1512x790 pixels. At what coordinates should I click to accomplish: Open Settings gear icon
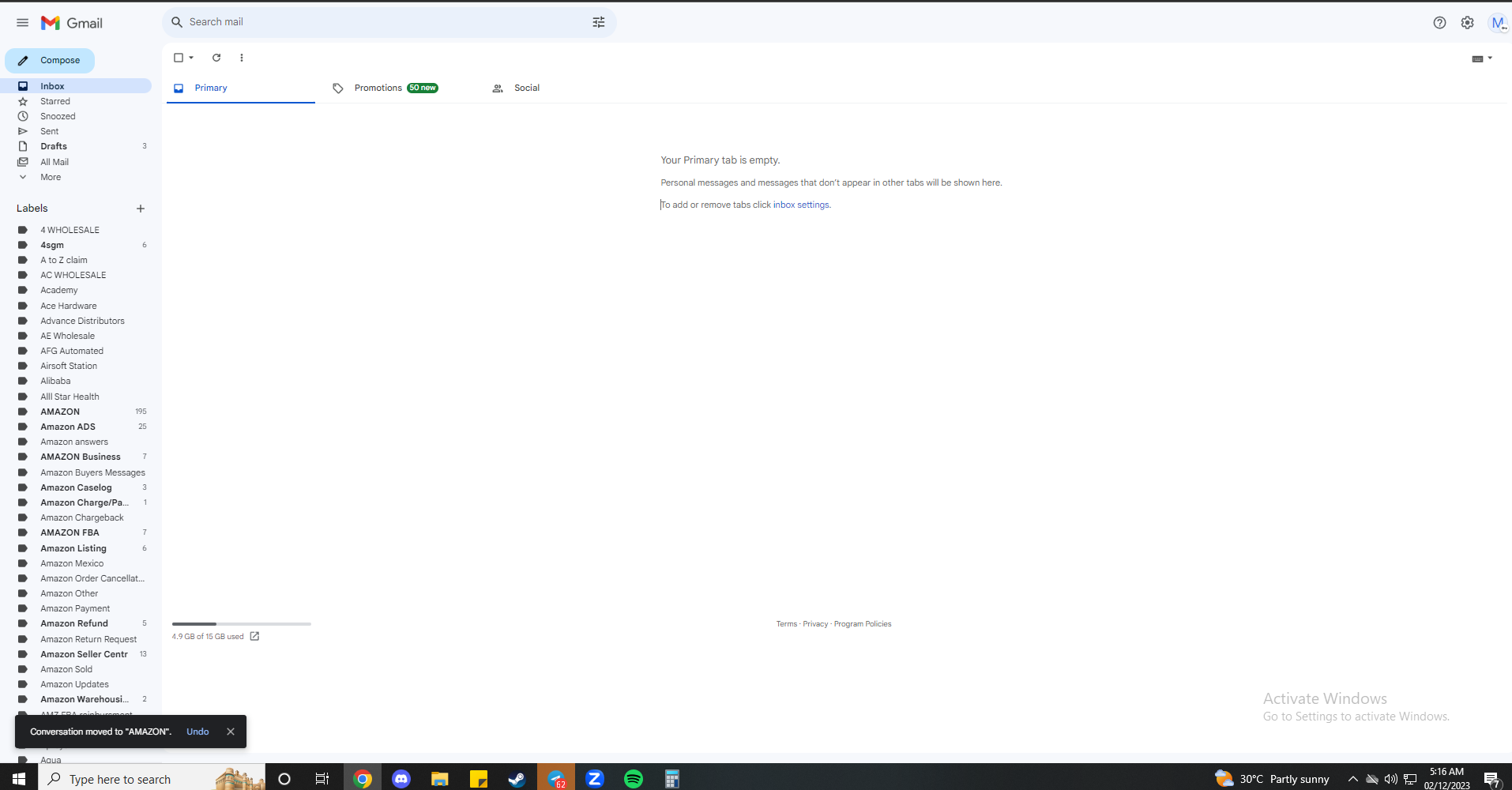1467,23
